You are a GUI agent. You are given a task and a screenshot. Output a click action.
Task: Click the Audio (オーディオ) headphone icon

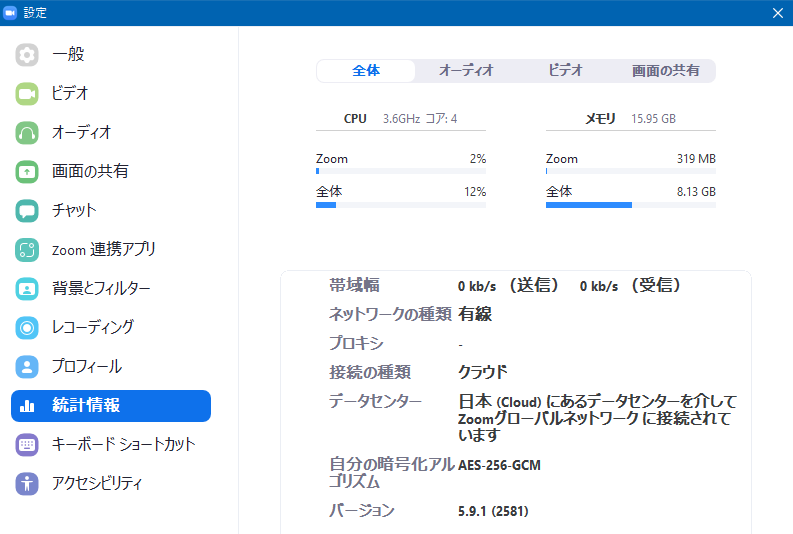pyautogui.click(x=27, y=133)
